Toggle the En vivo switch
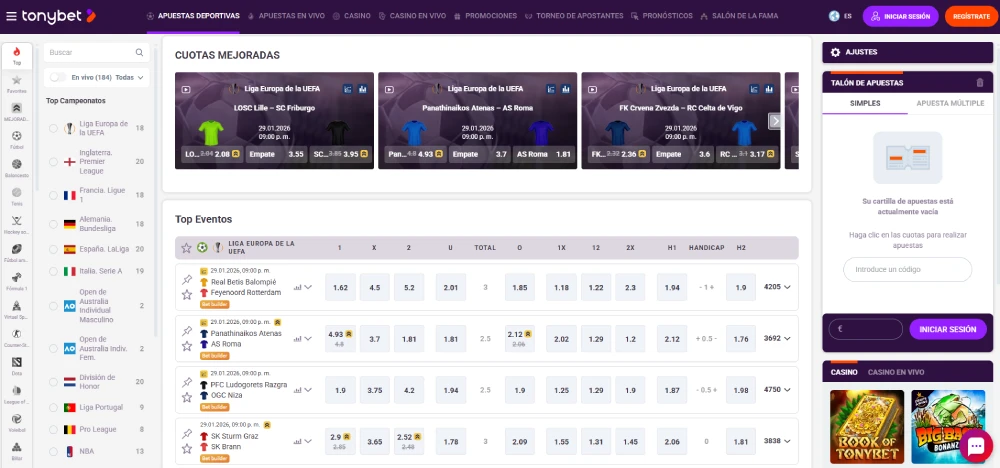The image size is (1000, 468). click(58, 77)
